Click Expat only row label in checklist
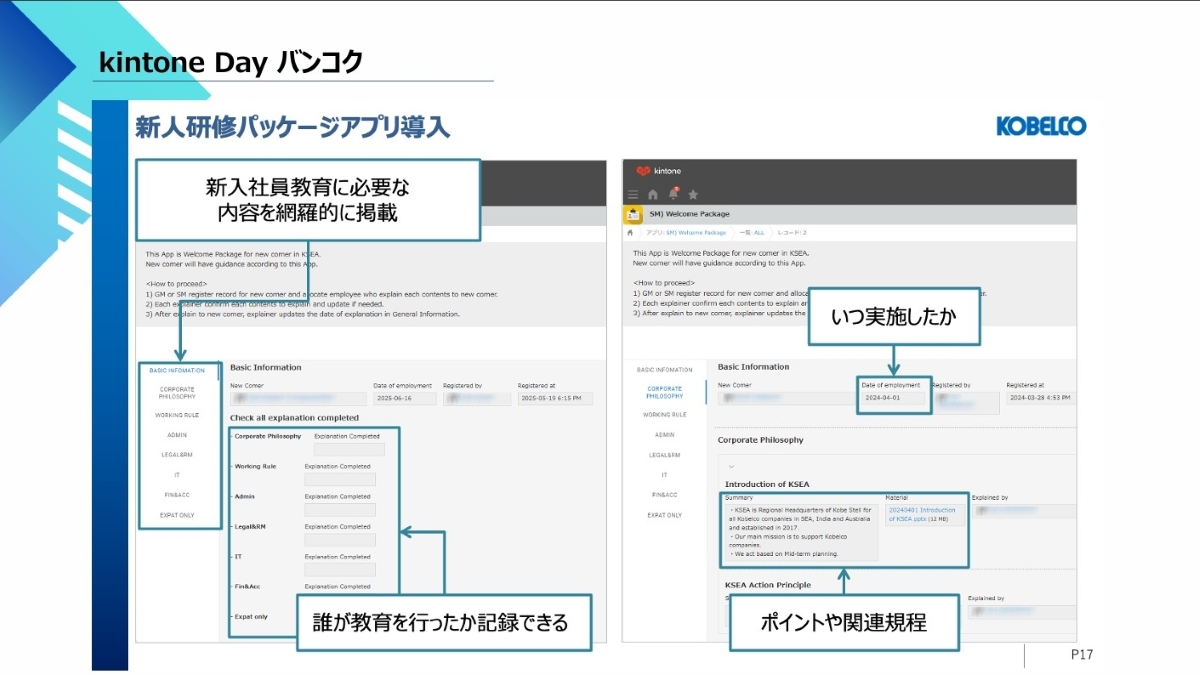The image size is (1200, 675). (x=251, y=616)
